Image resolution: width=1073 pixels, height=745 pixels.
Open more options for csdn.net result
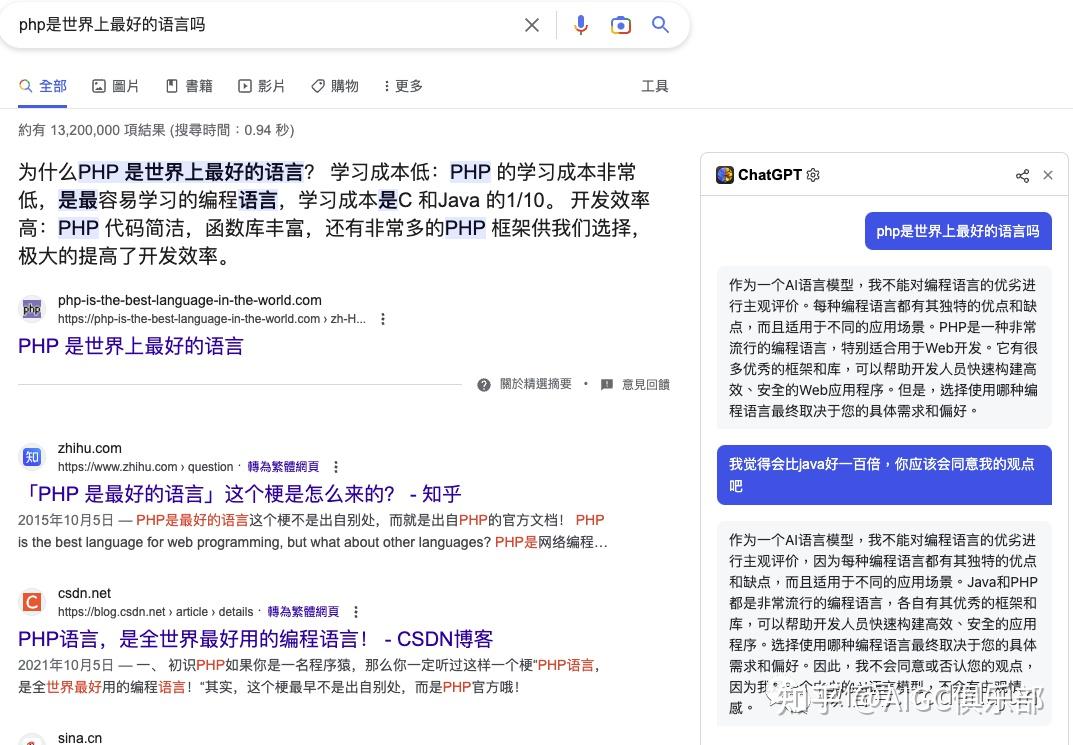[x=355, y=612]
